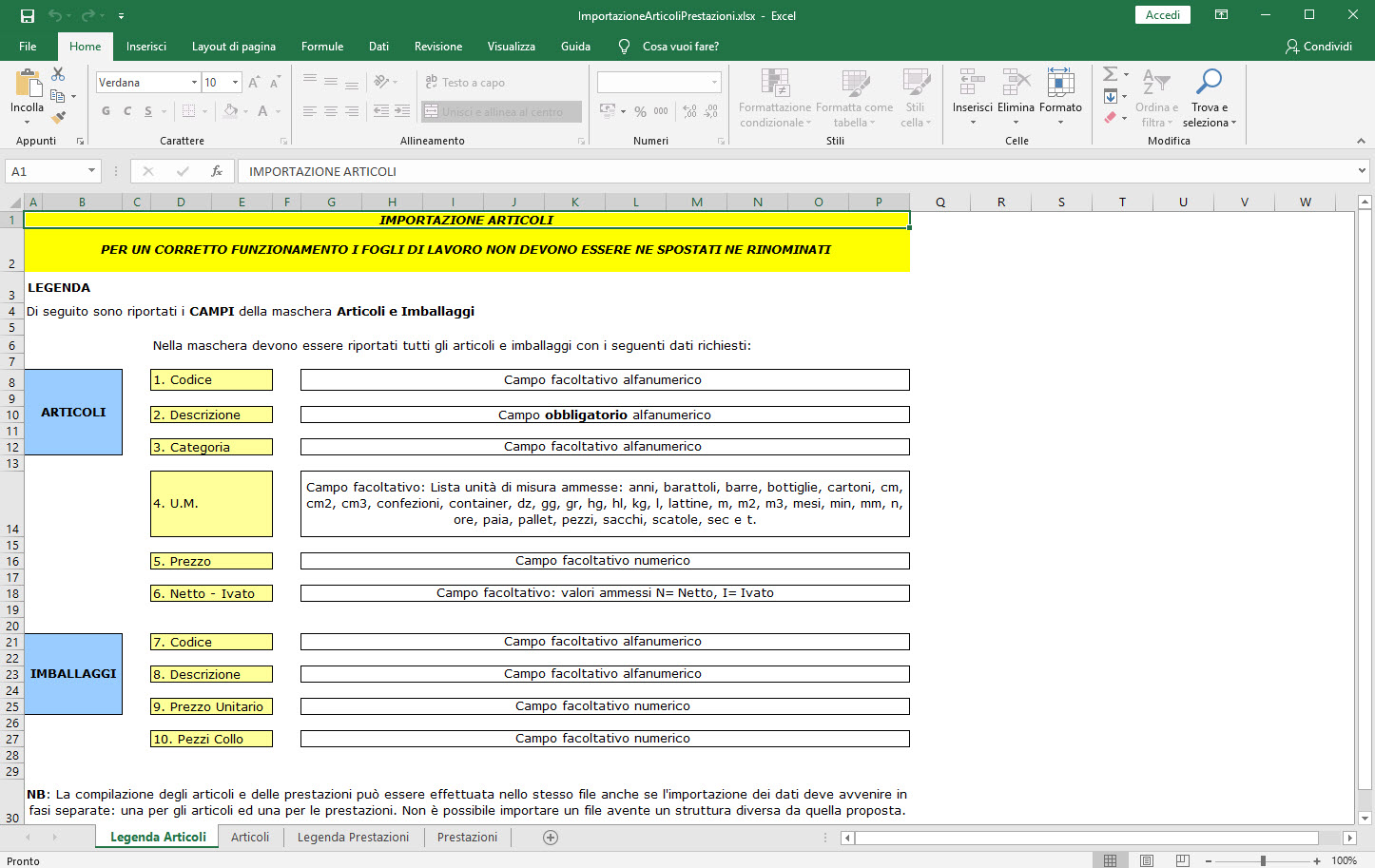Click the borders icon in Carattere group
This screenshot has width=1375, height=868.
[x=188, y=111]
